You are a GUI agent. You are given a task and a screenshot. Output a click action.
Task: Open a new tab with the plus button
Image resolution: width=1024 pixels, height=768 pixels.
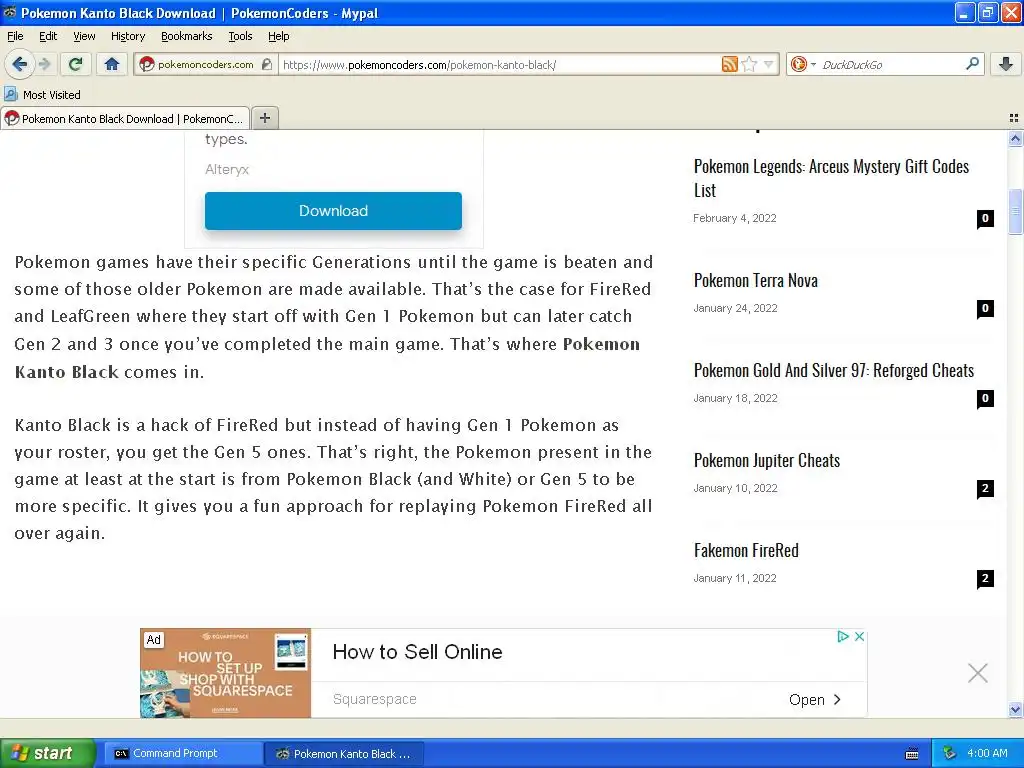point(264,118)
